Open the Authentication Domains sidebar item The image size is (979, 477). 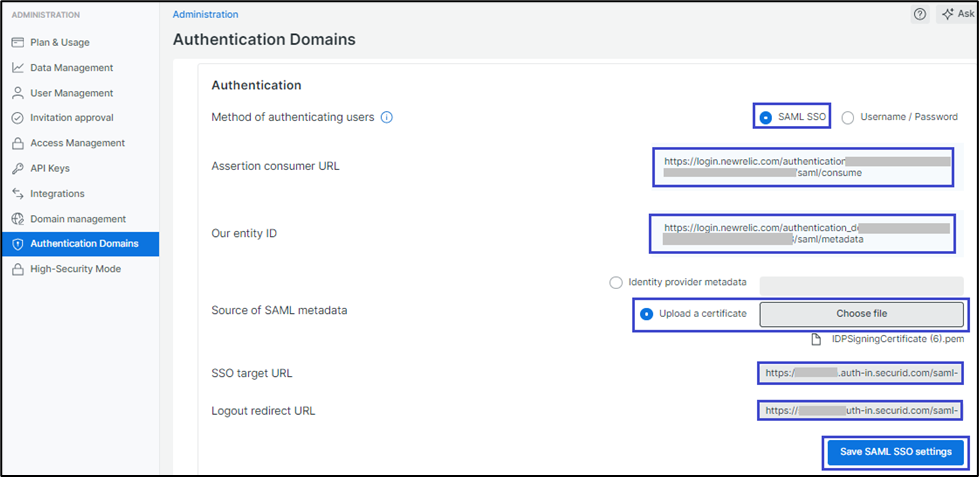[84, 244]
